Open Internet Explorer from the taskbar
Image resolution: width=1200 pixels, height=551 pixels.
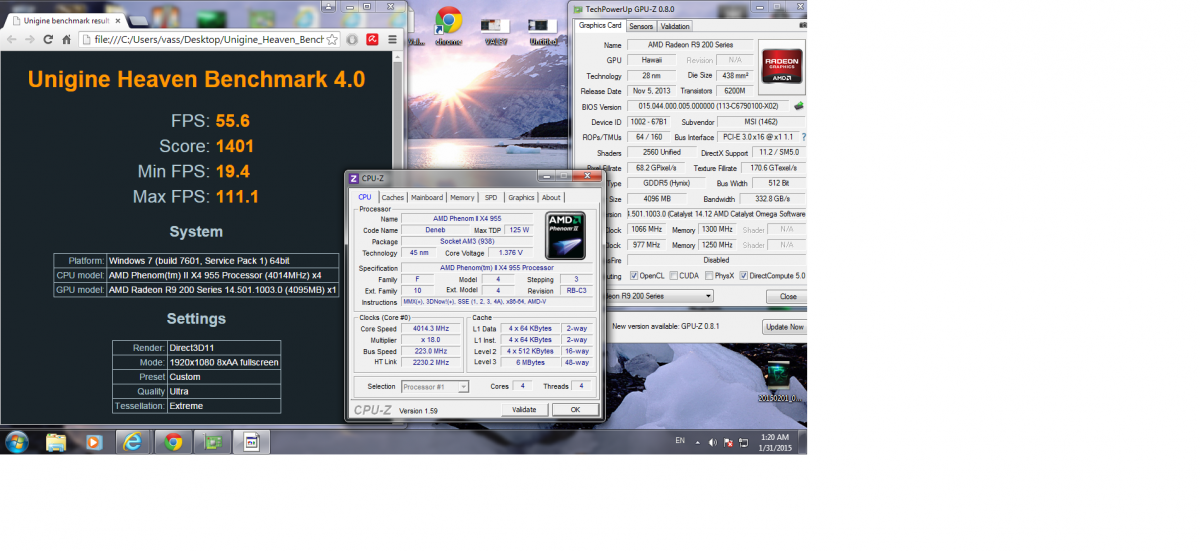point(133,441)
